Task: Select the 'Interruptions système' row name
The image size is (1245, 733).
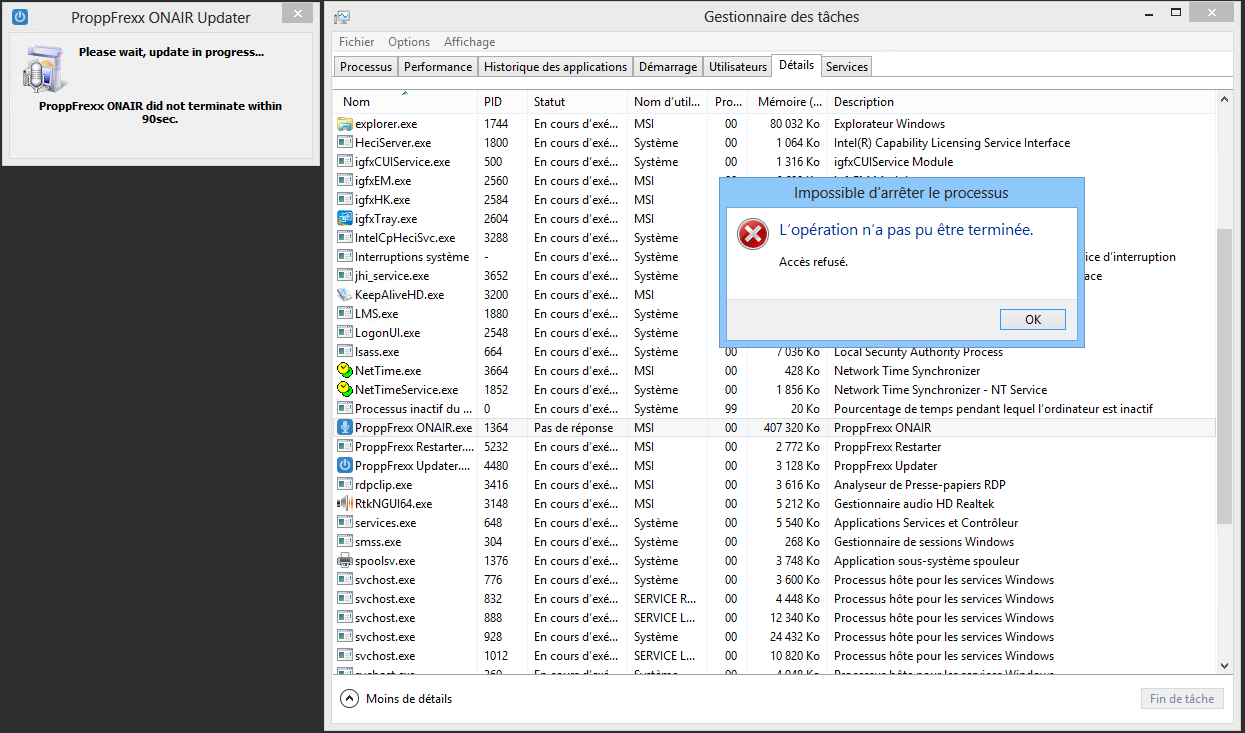Action: [x=412, y=257]
